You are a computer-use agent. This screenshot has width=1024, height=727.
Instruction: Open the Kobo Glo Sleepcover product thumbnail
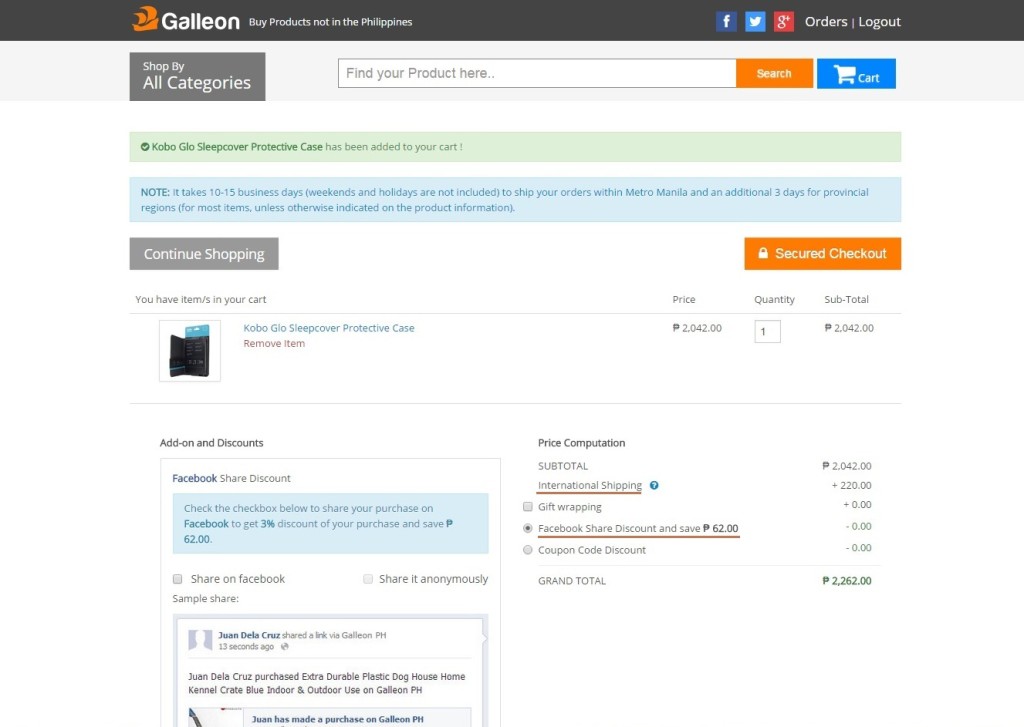pyautogui.click(x=190, y=351)
